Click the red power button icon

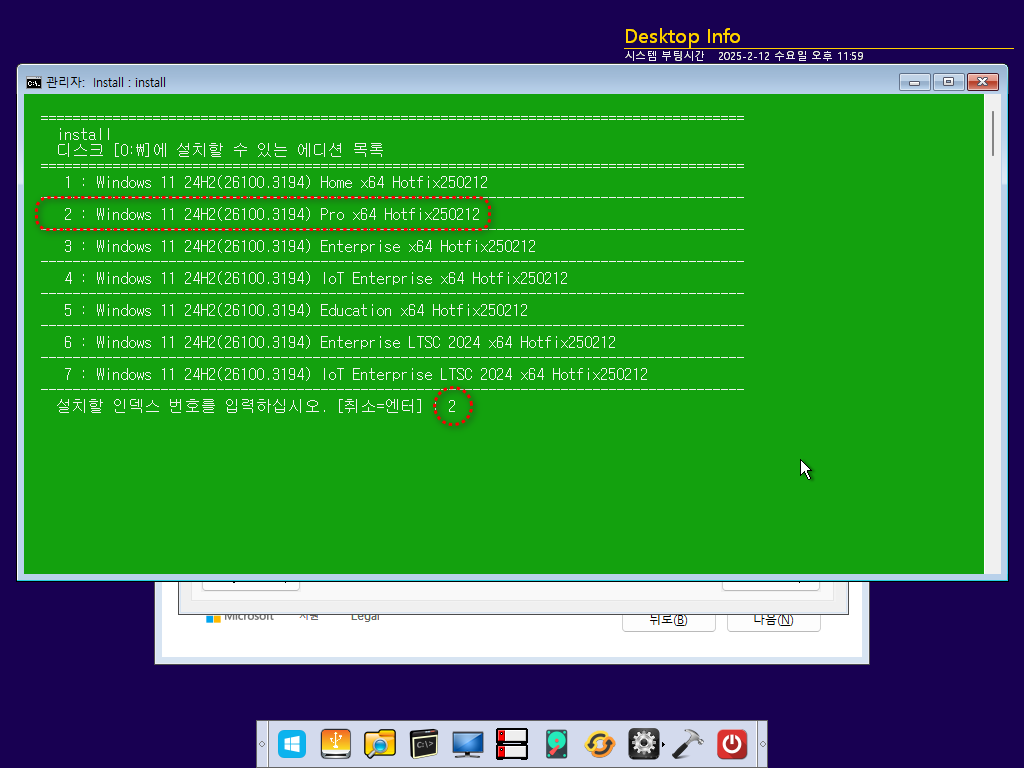(731, 744)
